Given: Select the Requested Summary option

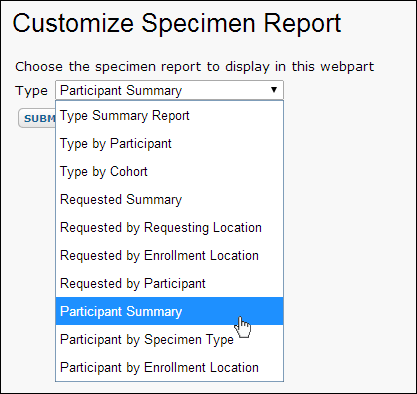Looking at the screenshot, I should 169,200.
